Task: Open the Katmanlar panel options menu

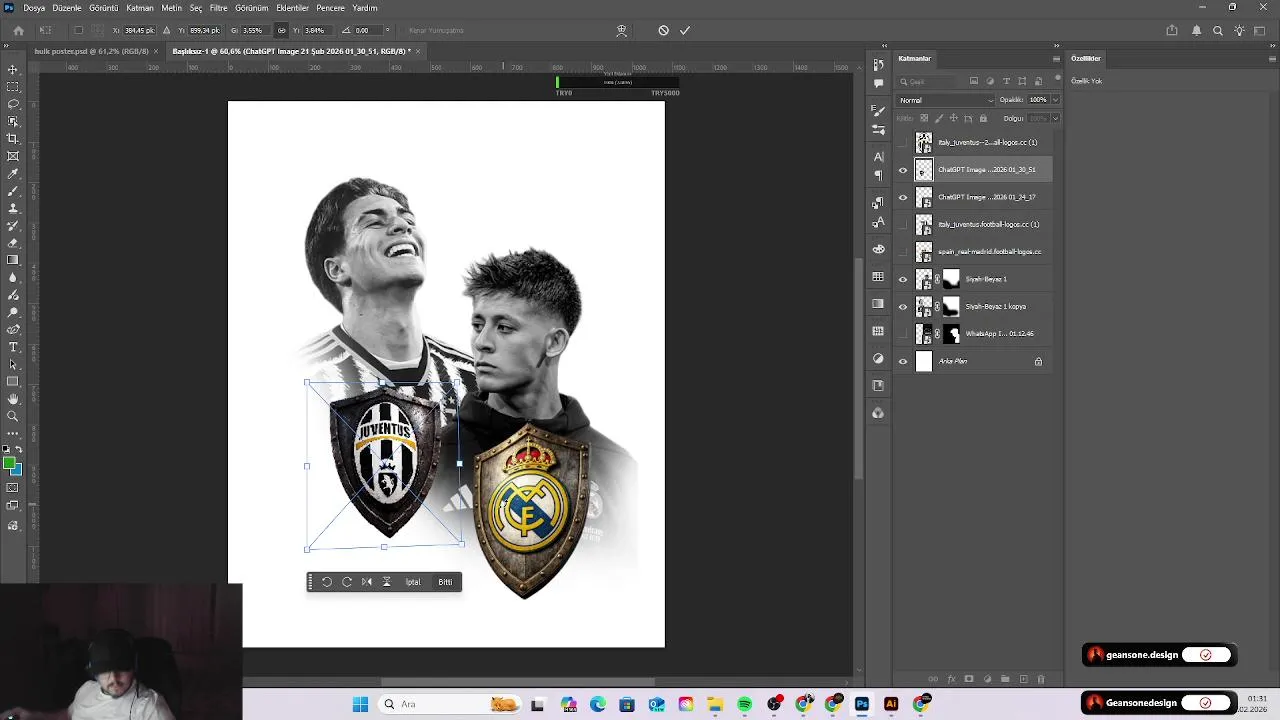Action: pos(1056,59)
